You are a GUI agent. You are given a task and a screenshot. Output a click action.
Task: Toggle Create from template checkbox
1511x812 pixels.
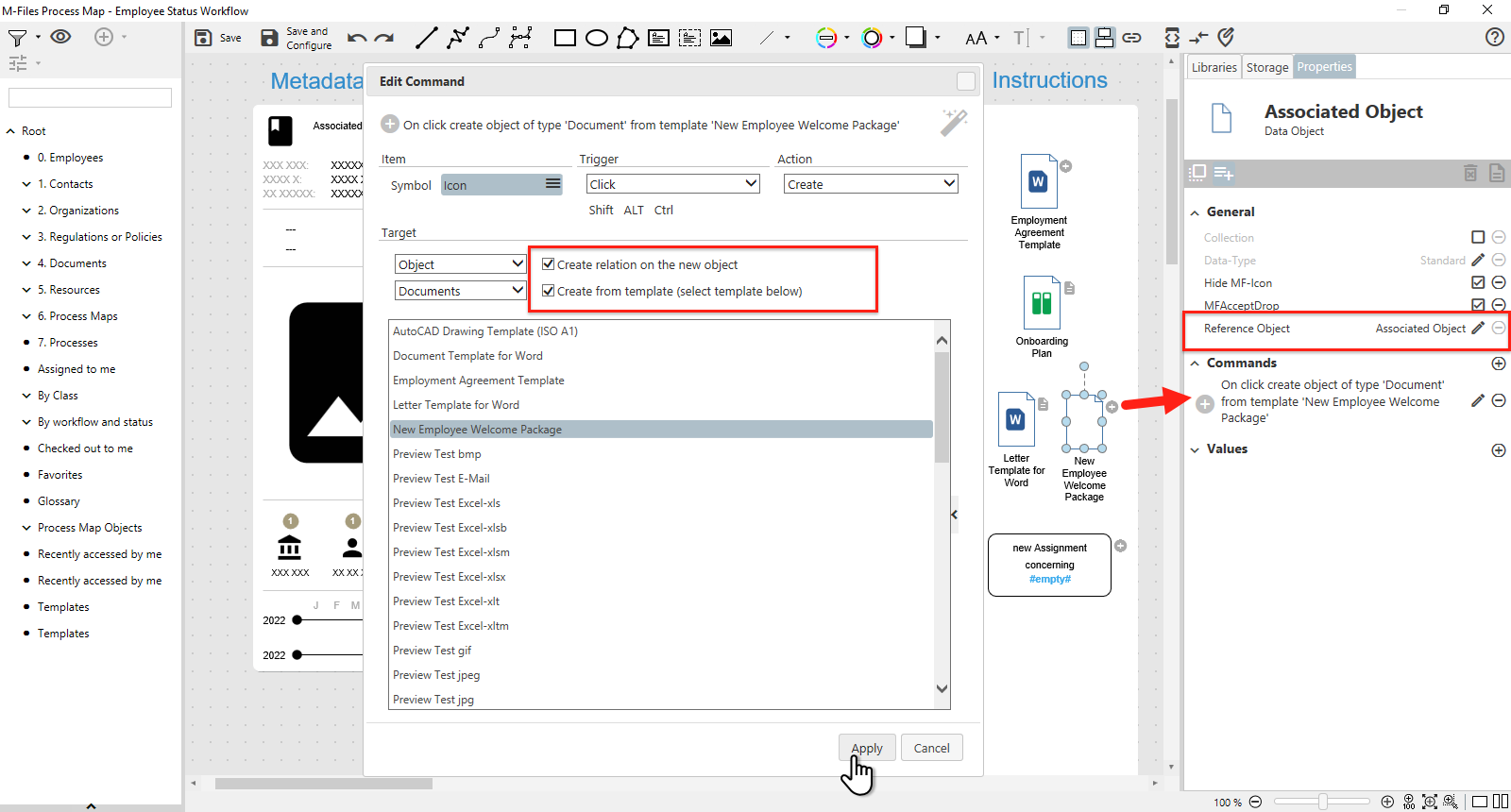coord(548,291)
